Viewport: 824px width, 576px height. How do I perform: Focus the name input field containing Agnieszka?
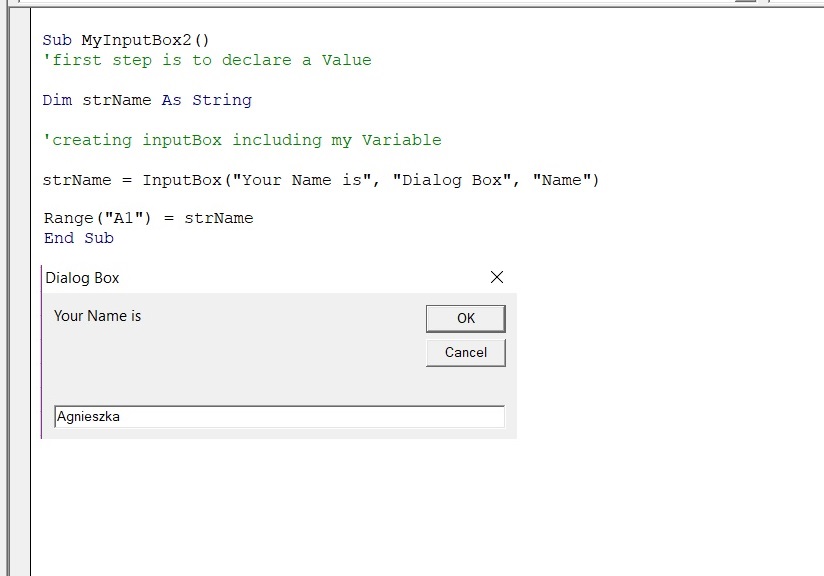click(279, 417)
